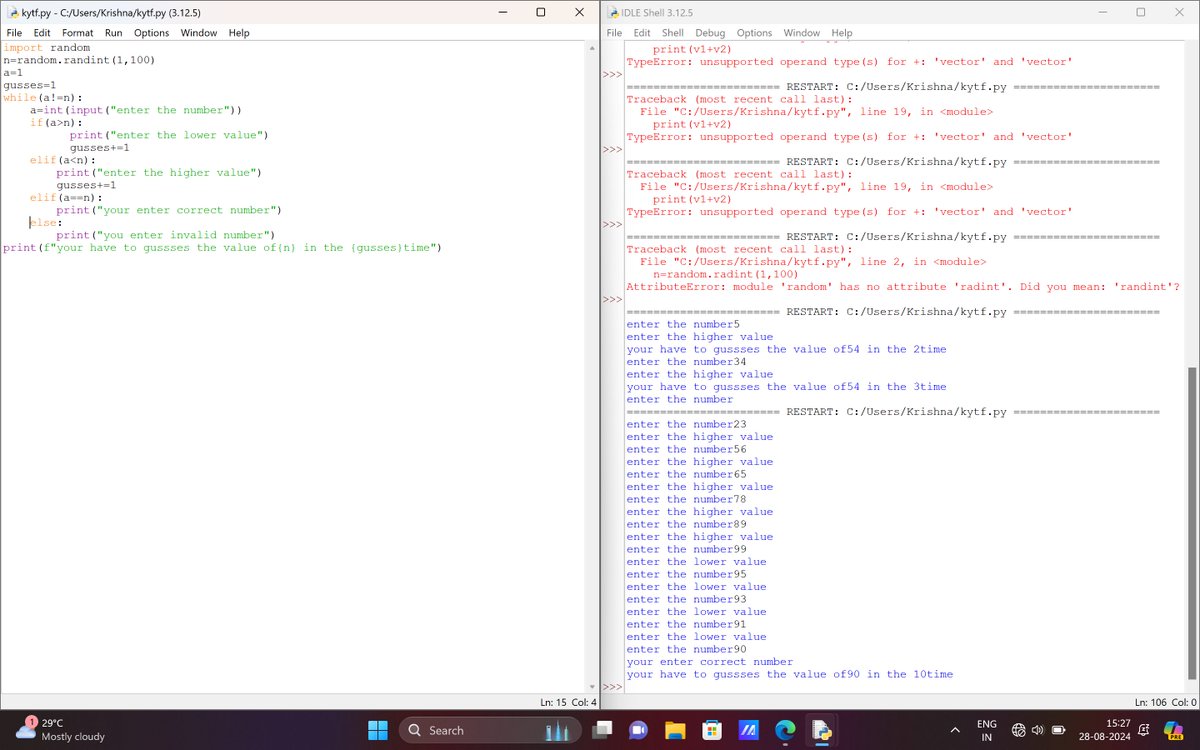Select the IDLE Python icon on the taskbar

[x=823, y=730]
